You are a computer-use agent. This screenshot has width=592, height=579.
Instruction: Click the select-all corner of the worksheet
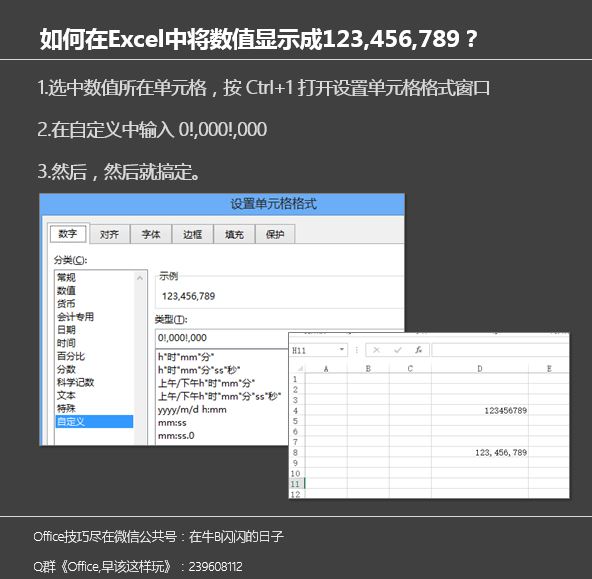point(297,368)
